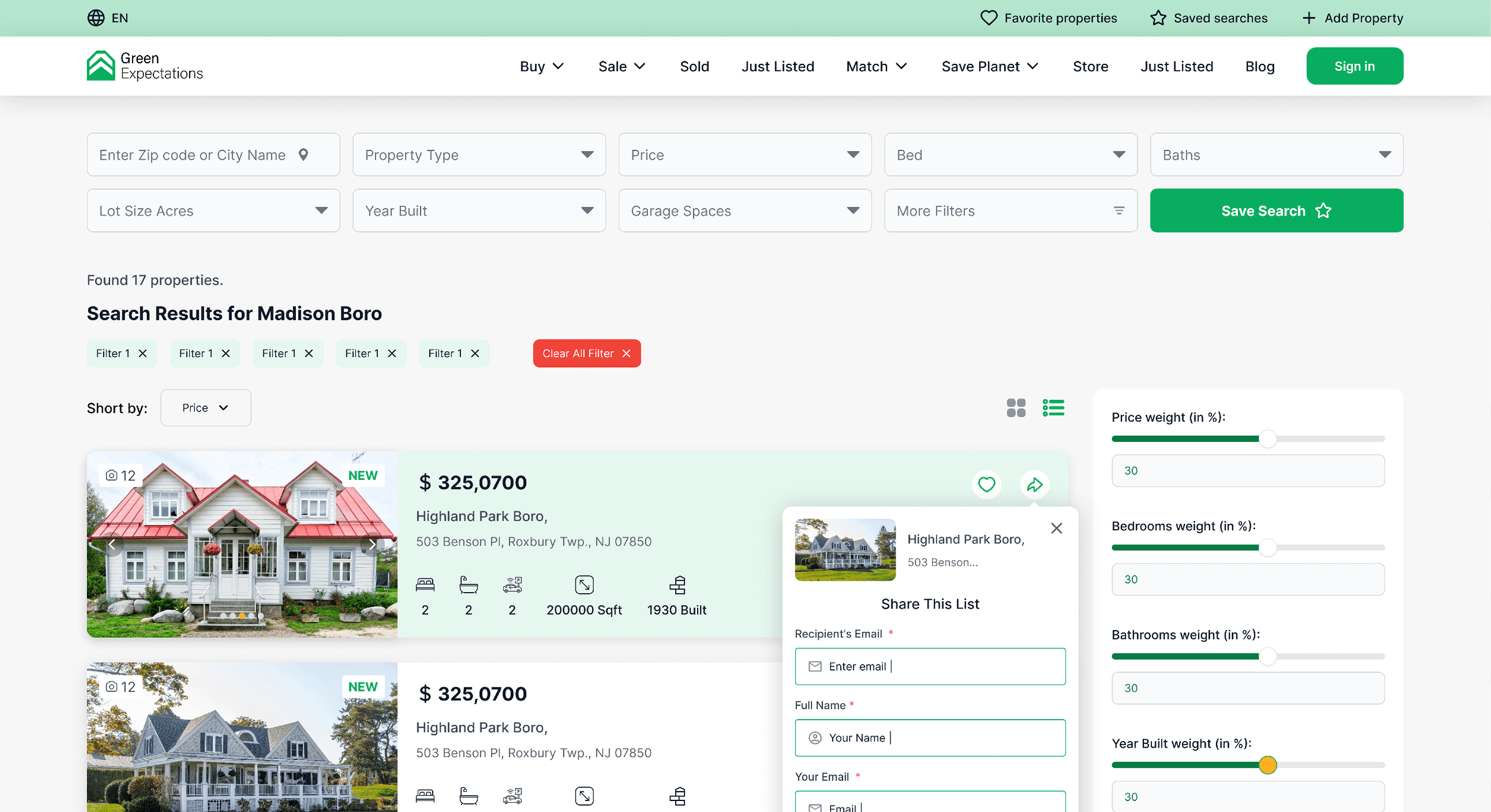The width and height of the screenshot is (1491, 812).
Task: Open the Baths filter dropdown
Action: coord(1277,155)
